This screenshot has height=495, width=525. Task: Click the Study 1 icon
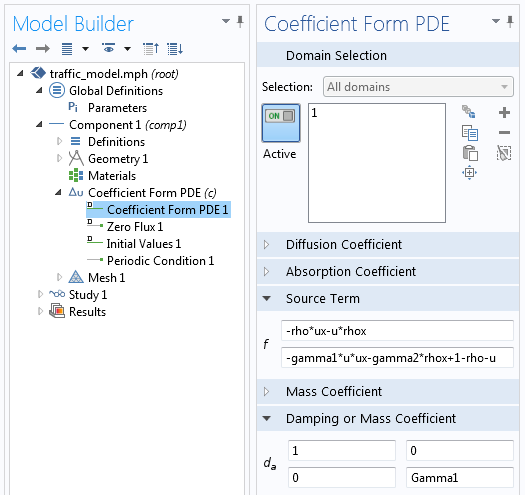pyautogui.click(x=57, y=294)
